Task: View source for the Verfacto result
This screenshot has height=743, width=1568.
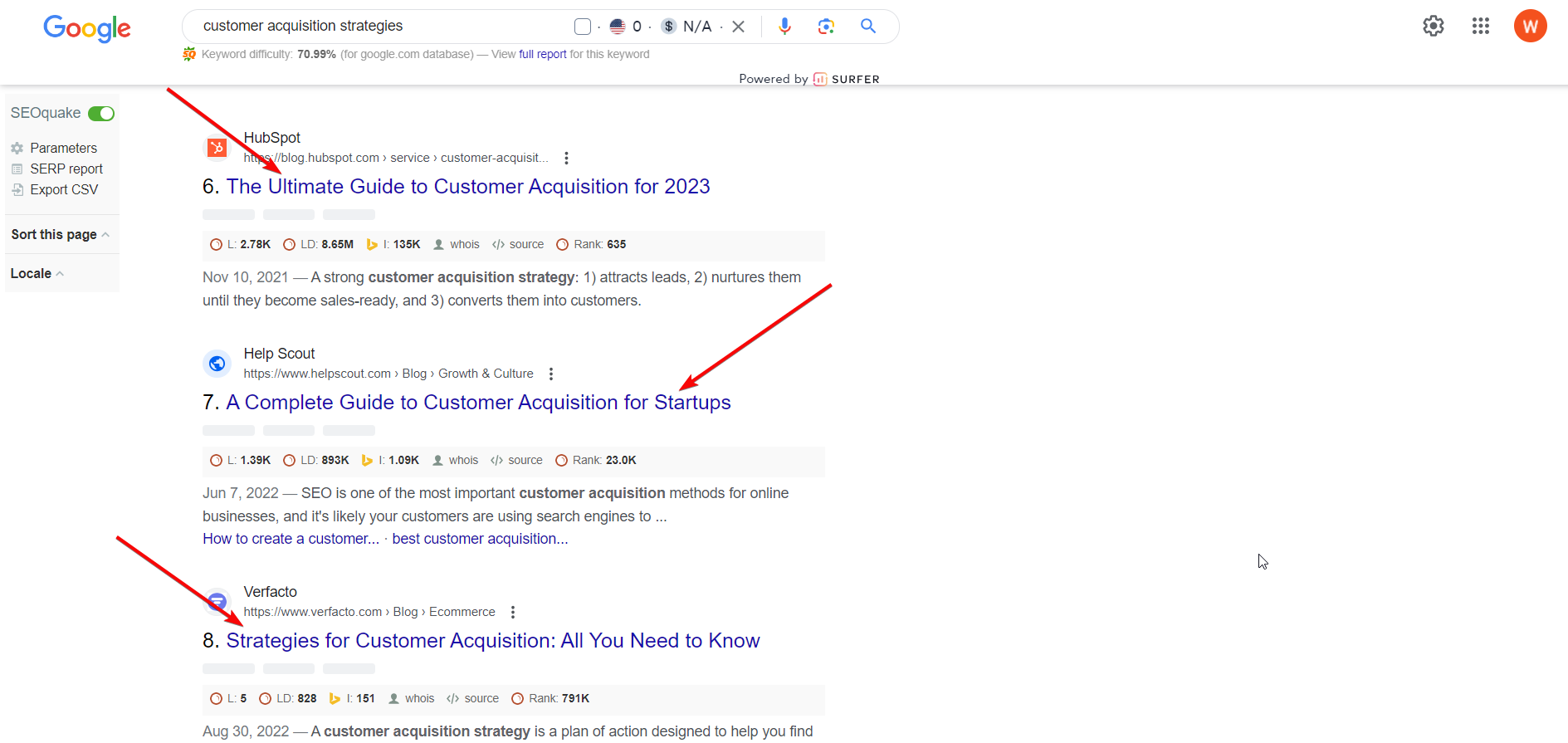Action: point(472,698)
